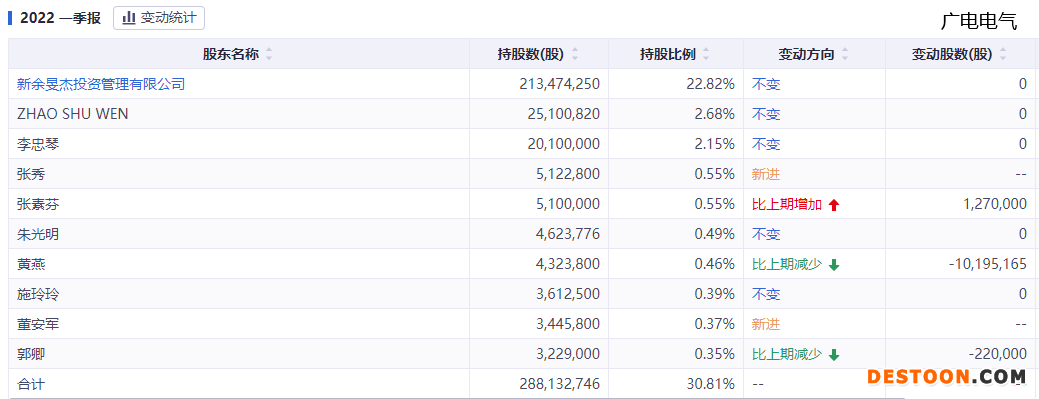Select shareholder 黄燕
This screenshot has height=399, width=1039.
(x=31, y=264)
